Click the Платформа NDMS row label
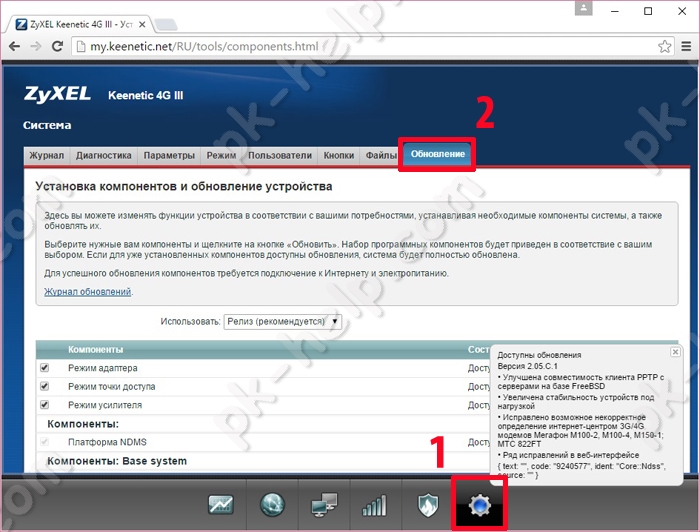The height and width of the screenshot is (532, 700). (107, 442)
